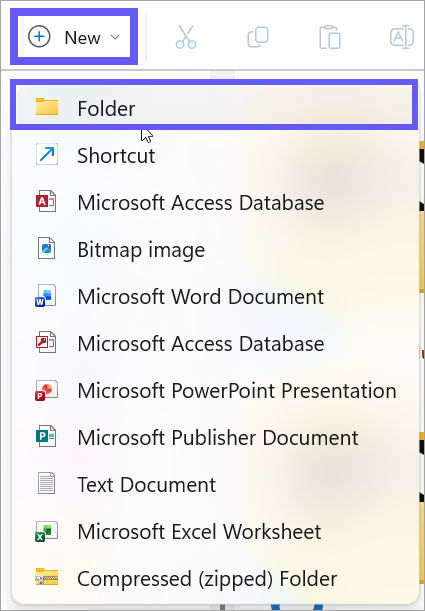Create a Microsoft Publisher Document
425x611 pixels.
(214, 437)
